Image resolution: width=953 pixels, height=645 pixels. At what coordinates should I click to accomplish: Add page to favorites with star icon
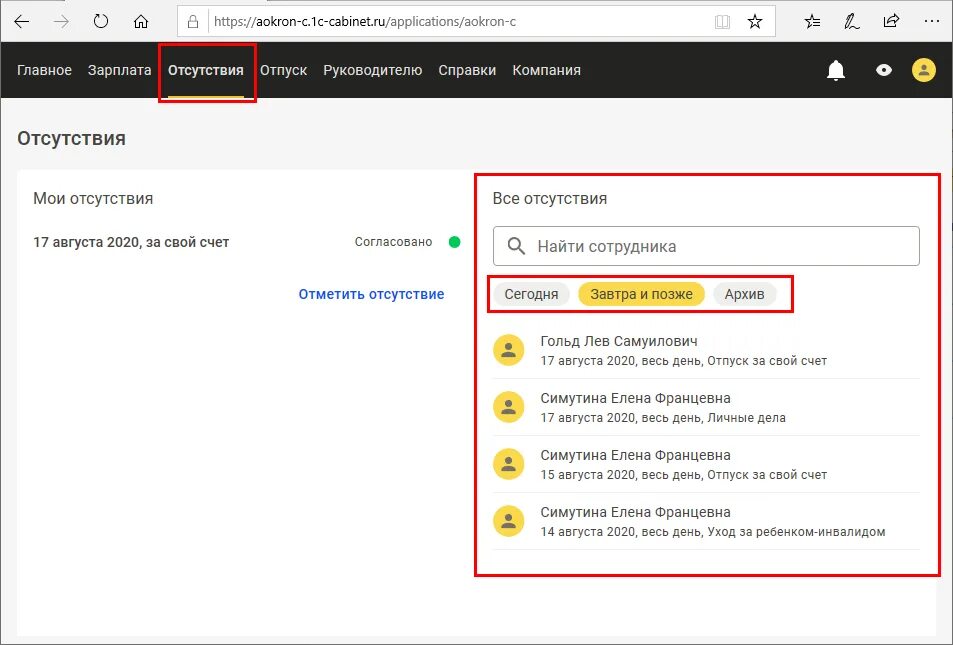tap(755, 22)
